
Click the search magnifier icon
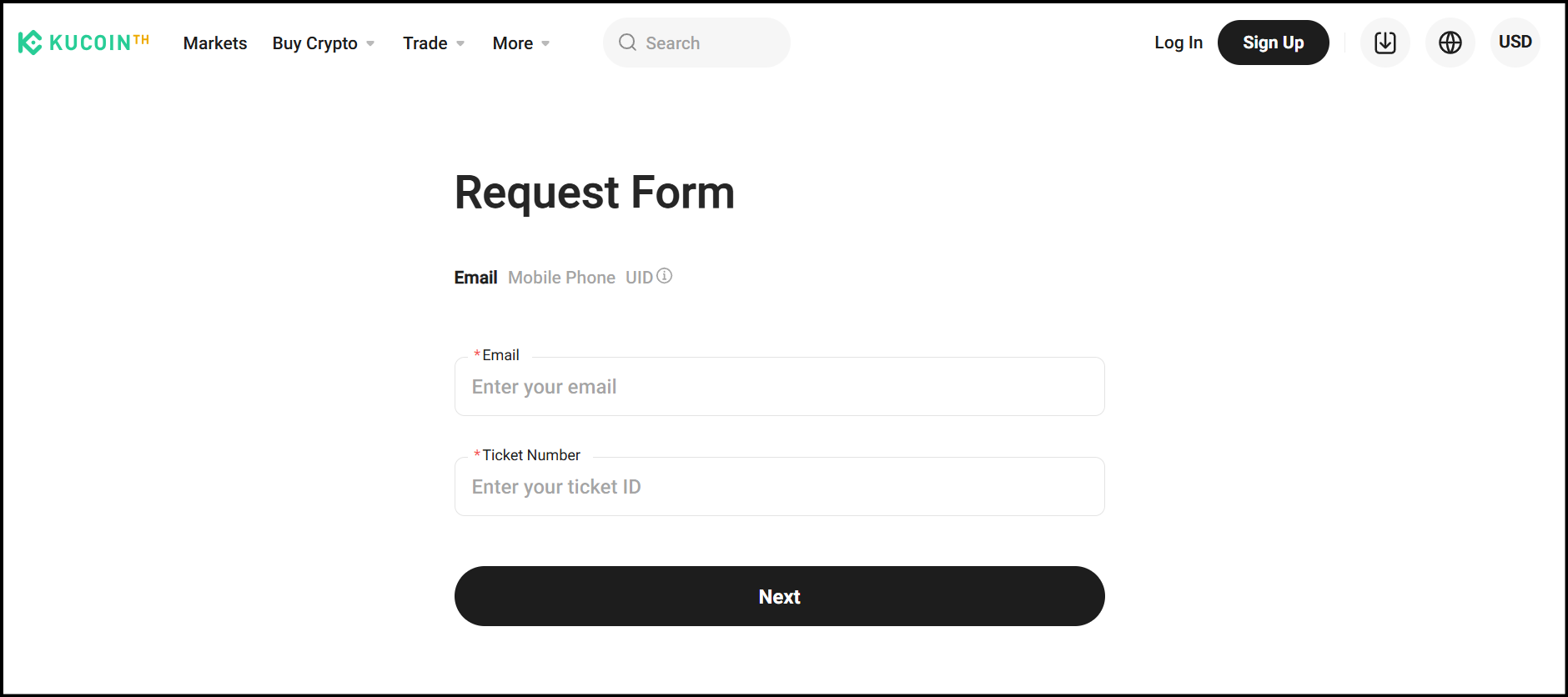coord(627,43)
